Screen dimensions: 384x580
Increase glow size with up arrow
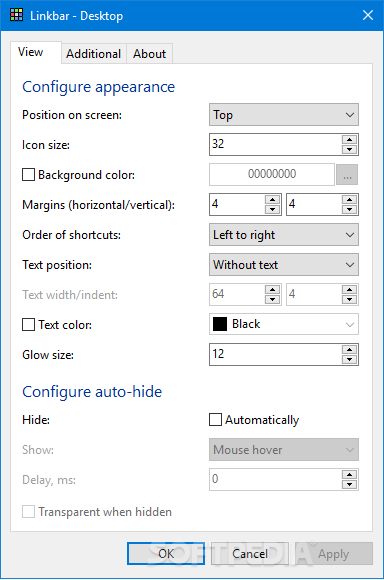(x=349, y=350)
